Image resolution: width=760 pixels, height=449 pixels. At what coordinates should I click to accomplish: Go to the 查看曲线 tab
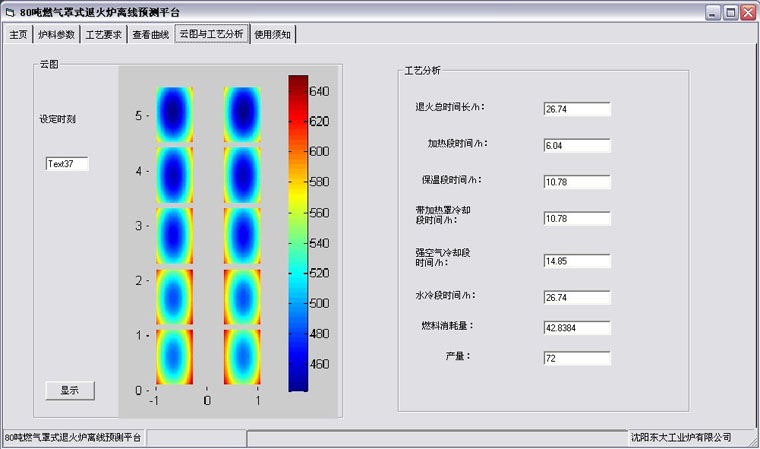click(151, 34)
